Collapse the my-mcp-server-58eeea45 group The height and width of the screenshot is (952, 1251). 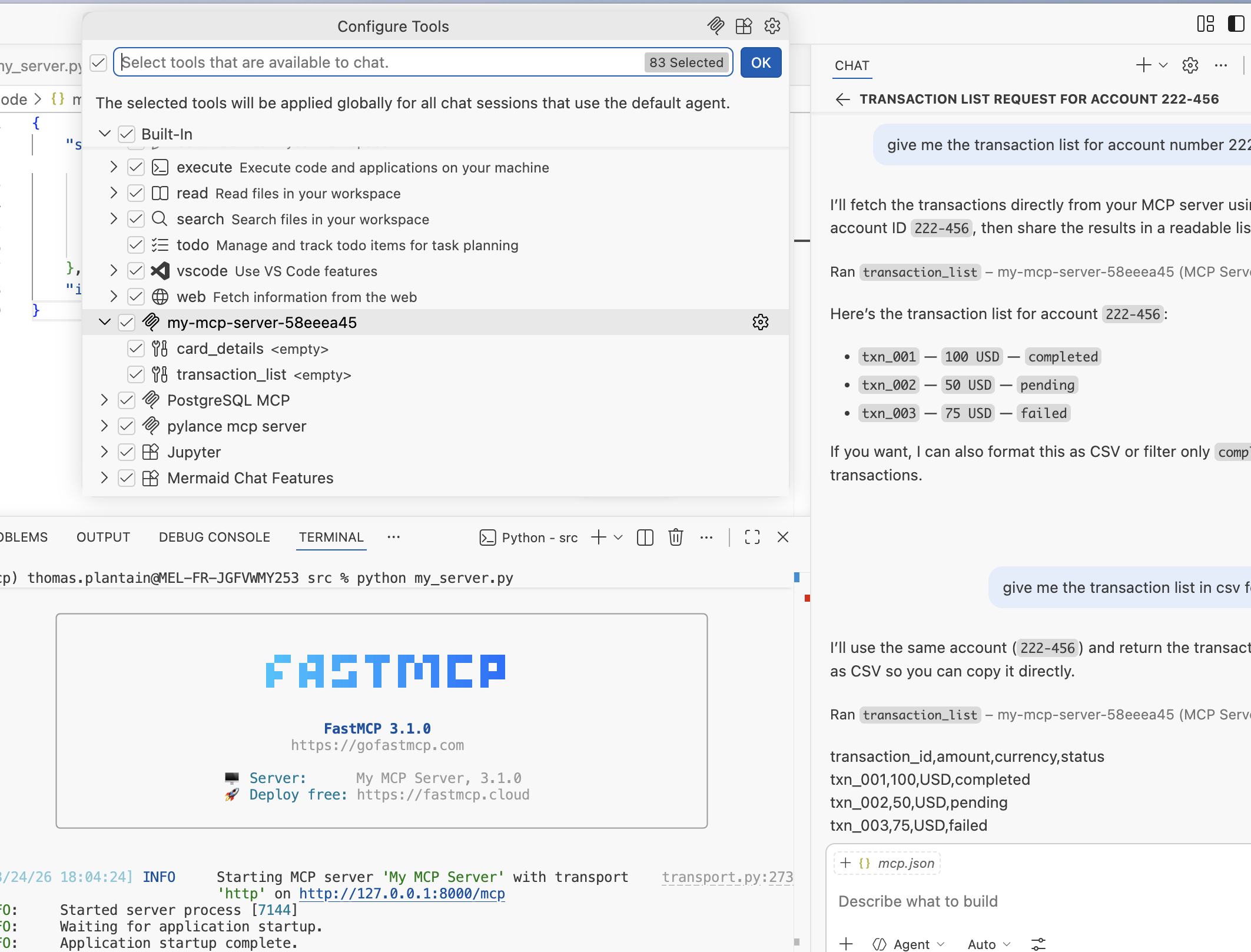105,322
